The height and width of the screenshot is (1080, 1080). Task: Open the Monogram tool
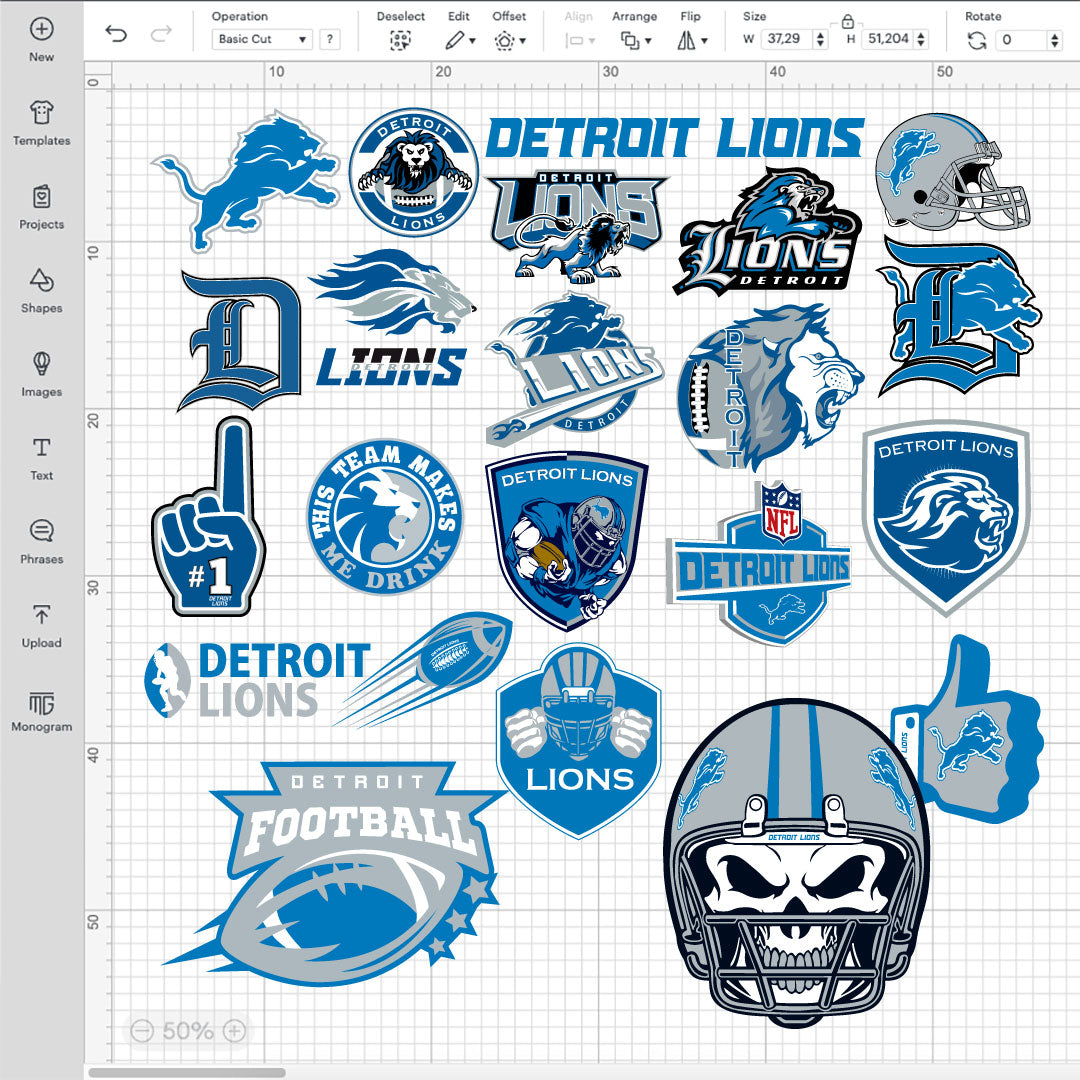click(x=41, y=702)
